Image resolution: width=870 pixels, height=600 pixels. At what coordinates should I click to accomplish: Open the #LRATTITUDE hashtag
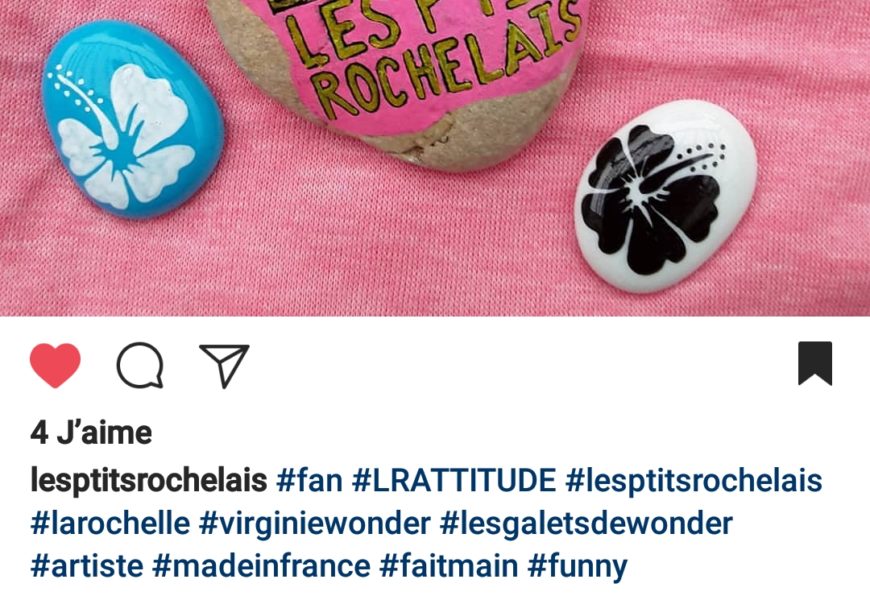click(x=454, y=480)
